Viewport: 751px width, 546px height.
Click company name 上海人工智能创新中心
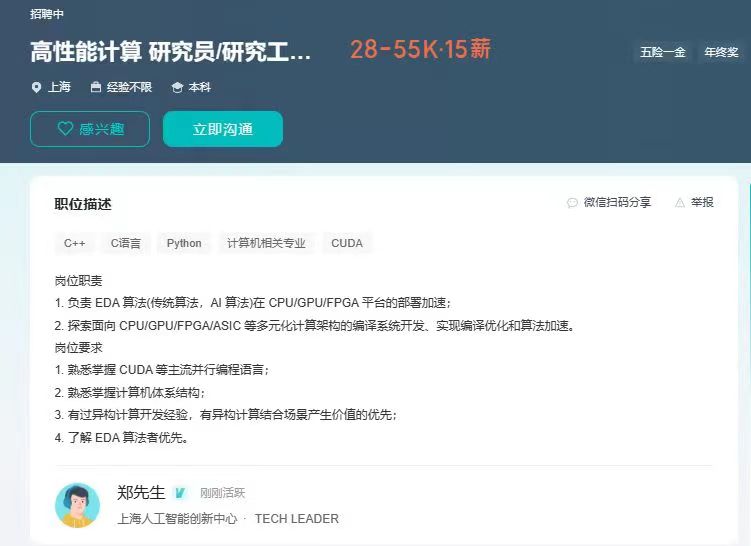coord(177,518)
